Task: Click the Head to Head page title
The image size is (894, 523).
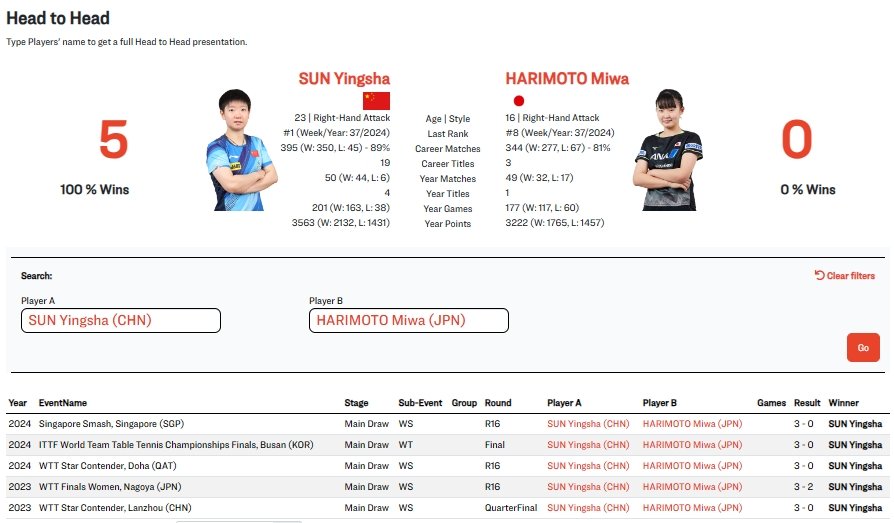Action: point(58,18)
